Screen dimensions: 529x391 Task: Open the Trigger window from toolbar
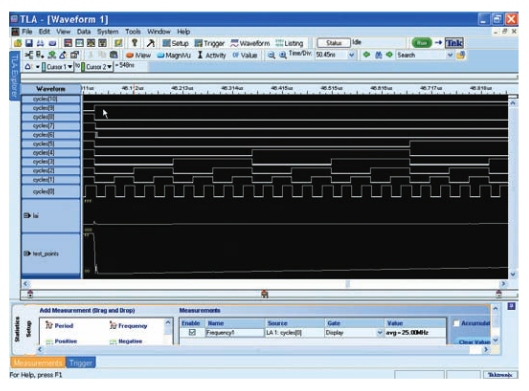pyautogui.click(x=210, y=43)
